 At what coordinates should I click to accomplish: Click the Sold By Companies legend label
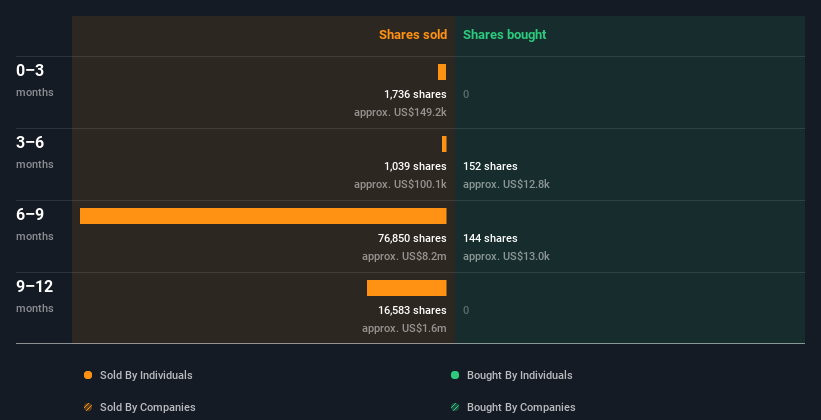(x=148, y=407)
